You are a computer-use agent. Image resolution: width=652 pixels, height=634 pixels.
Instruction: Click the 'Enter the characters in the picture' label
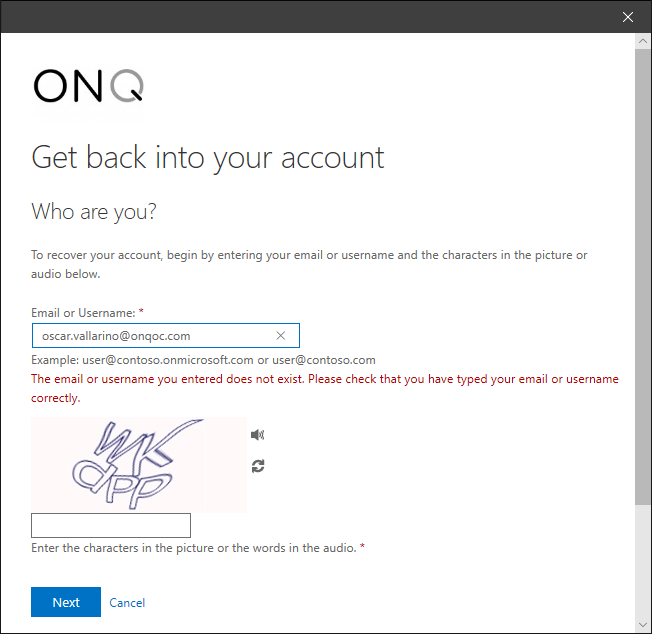pyautogui.click(x=194, y=548)
